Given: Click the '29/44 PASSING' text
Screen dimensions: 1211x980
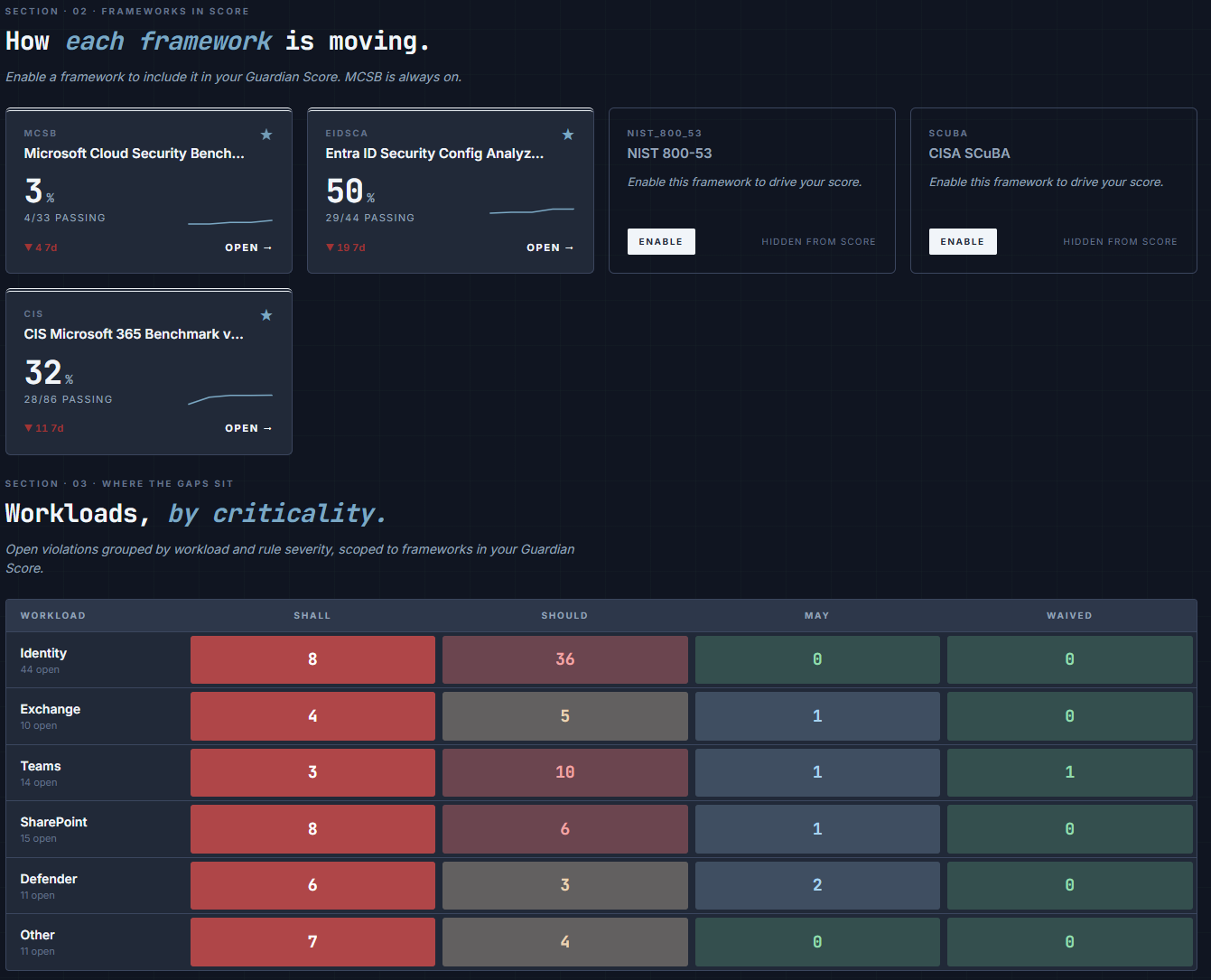Looking at the screenshot, I should (370, 218).
